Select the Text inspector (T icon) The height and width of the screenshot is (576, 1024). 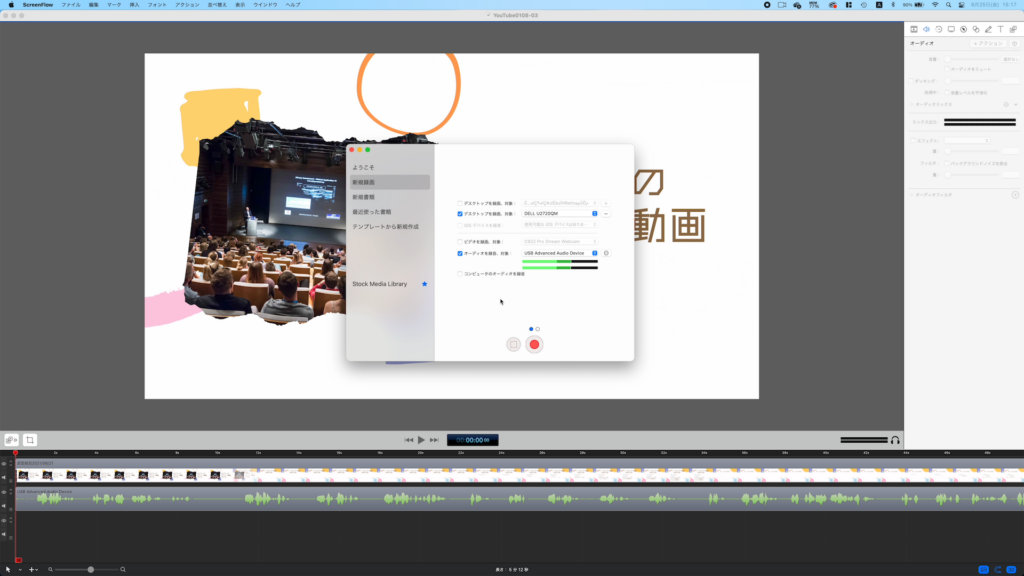point(1001,29)
